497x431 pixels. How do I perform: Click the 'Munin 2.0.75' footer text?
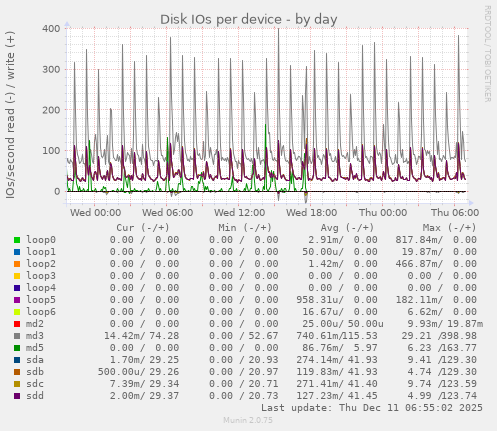[248, 420]
